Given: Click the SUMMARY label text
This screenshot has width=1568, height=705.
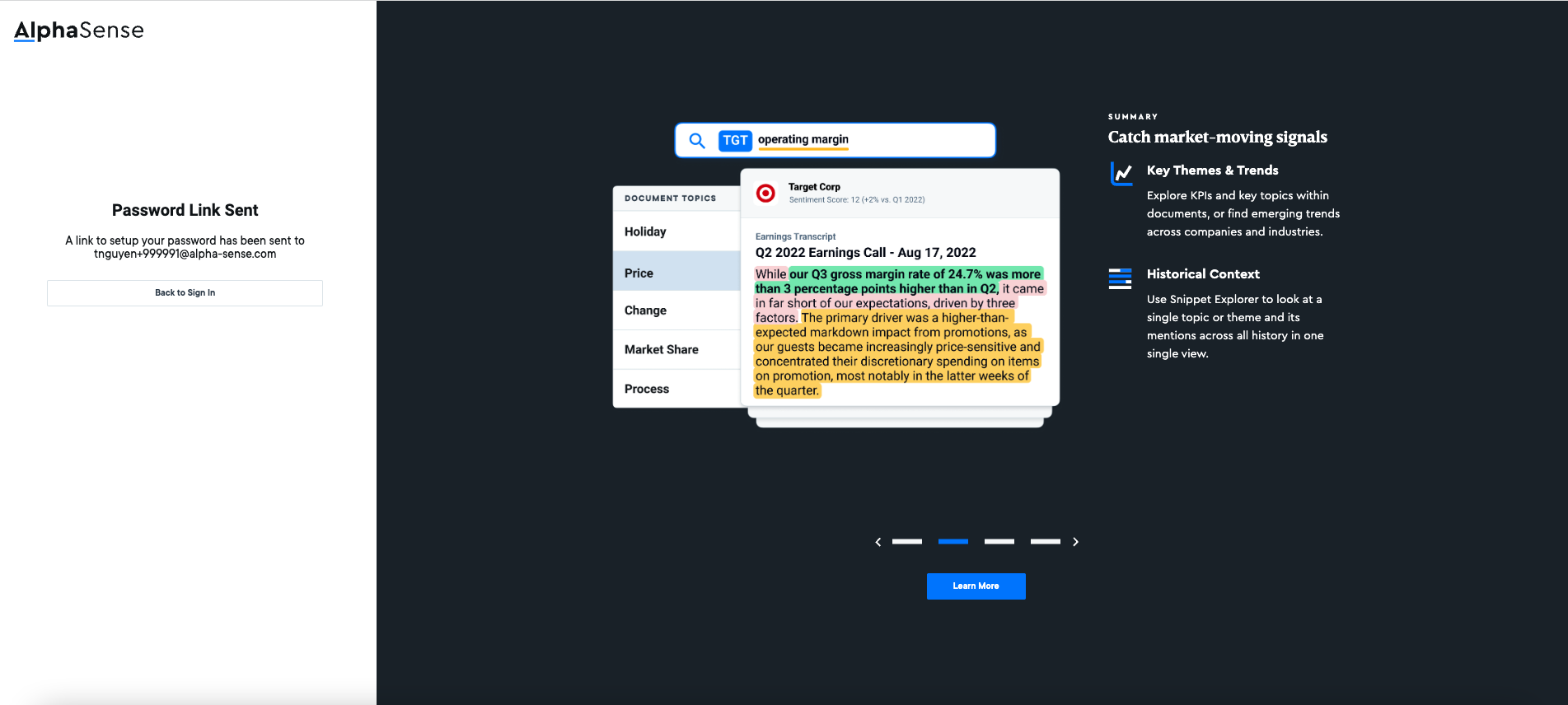Looking at the screenshot, I should tap(1133, 117).
